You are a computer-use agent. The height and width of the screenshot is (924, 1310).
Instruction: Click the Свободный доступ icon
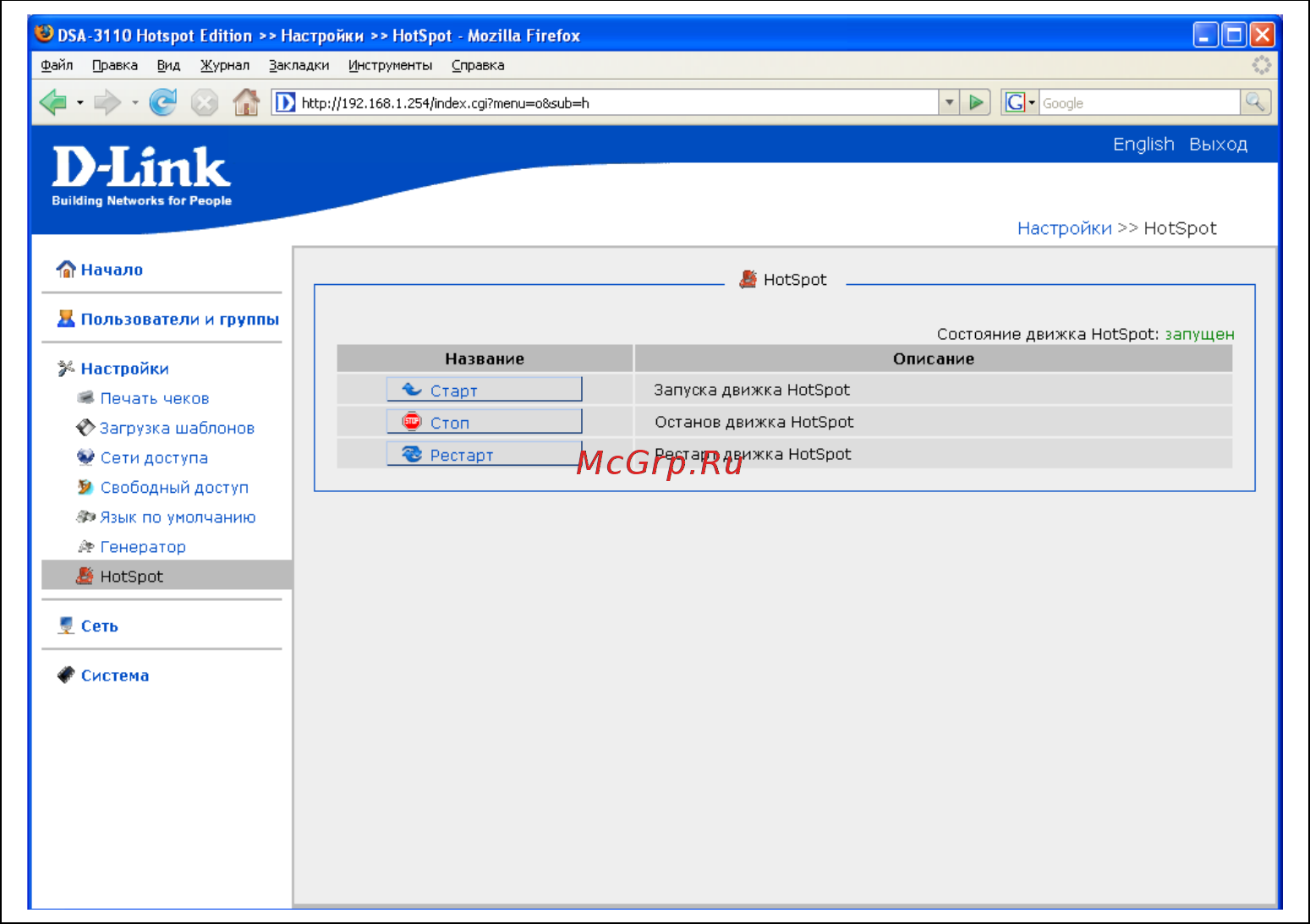[85, 487]
